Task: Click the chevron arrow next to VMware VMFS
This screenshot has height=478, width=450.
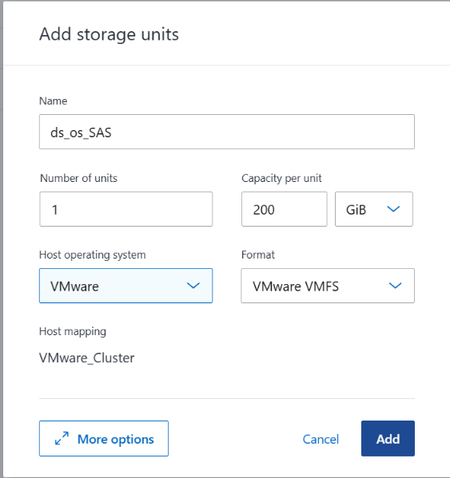Action: point(395,286)
